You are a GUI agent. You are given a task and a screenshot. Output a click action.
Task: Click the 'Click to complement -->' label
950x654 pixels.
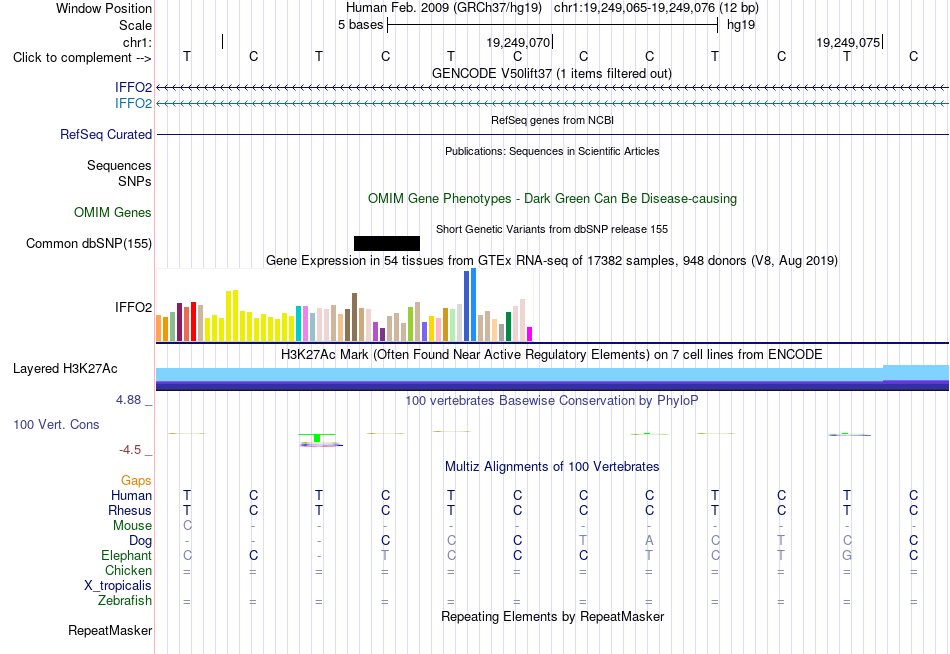pos(82,58)
